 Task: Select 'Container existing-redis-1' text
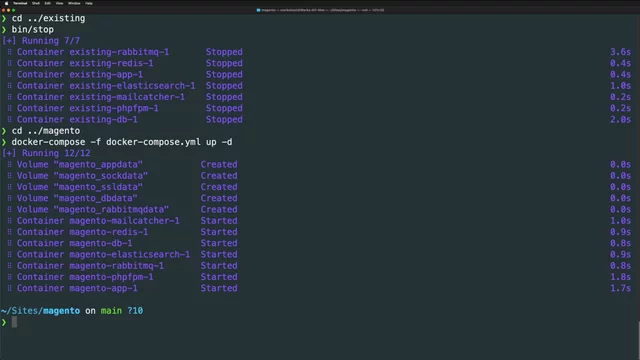click(85, 63)
